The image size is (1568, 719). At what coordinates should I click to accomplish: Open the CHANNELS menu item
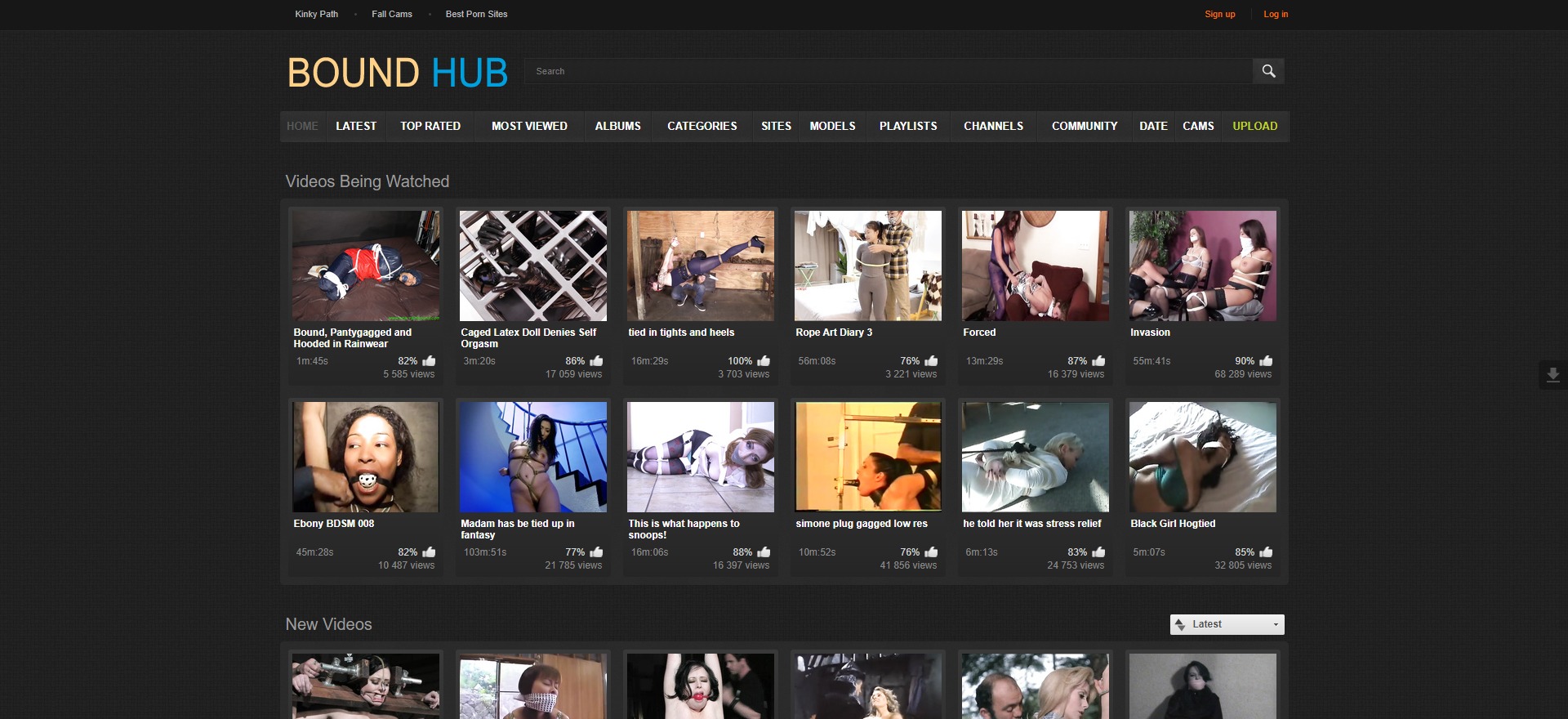tap(993, 127)
